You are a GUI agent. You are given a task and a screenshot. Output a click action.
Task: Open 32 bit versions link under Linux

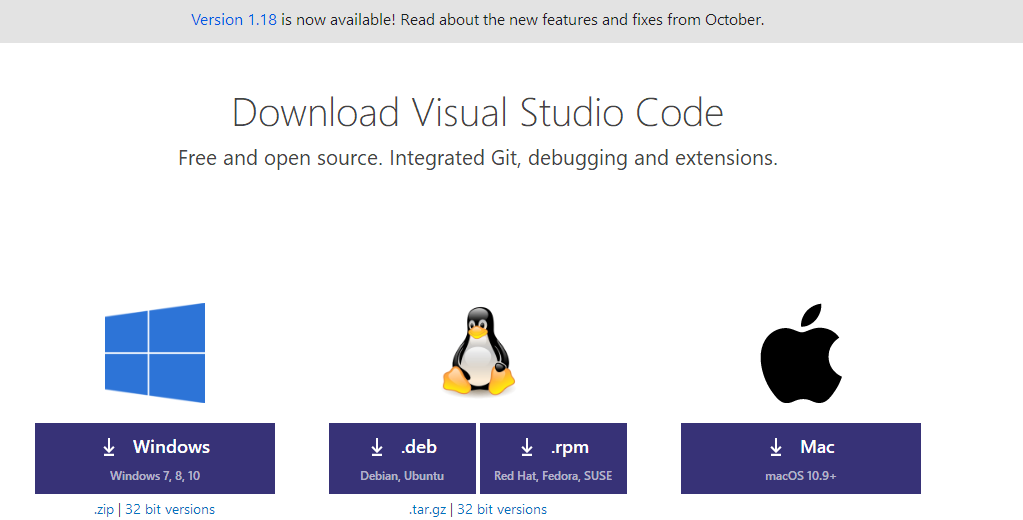[x=502, y=510]
